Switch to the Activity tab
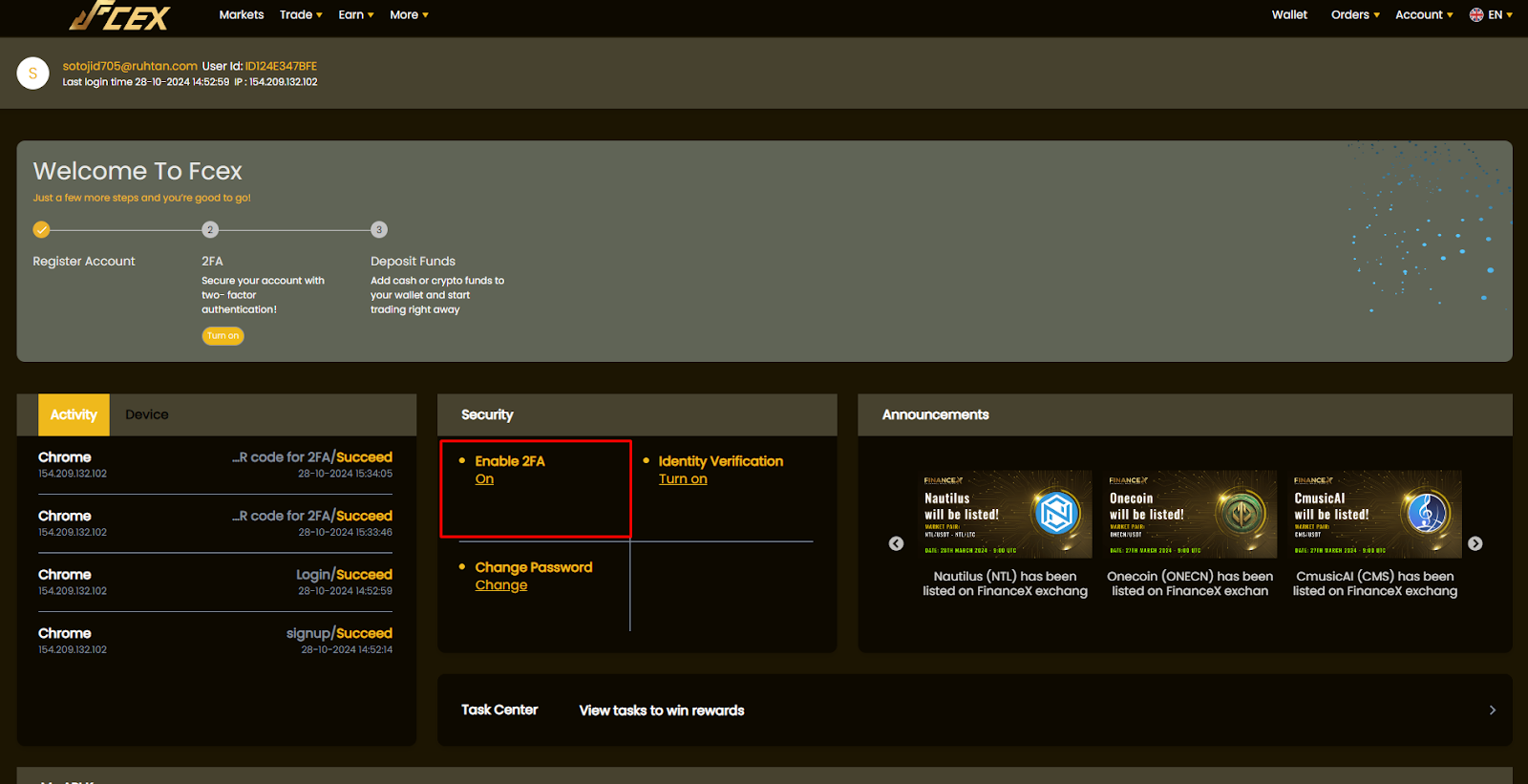 pos(74,414)
